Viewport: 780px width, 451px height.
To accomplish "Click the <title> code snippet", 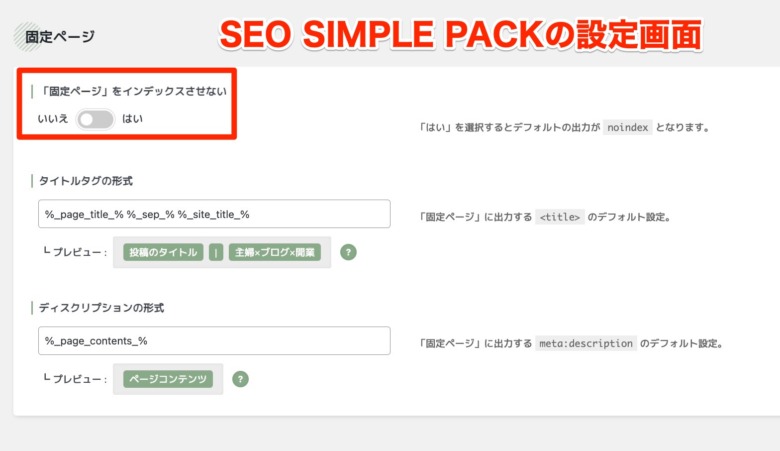I will coord(560,217).
